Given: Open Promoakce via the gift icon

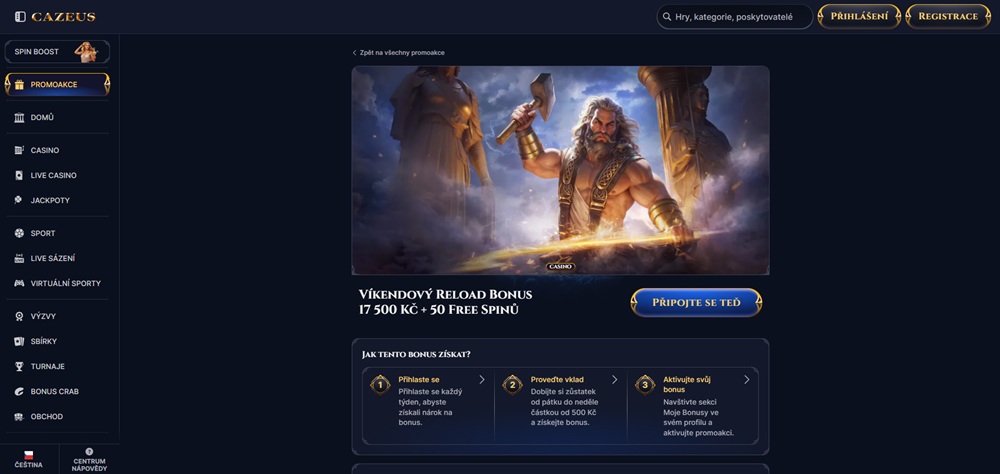Looking at the screenshot, I should [x=19, y=84].
